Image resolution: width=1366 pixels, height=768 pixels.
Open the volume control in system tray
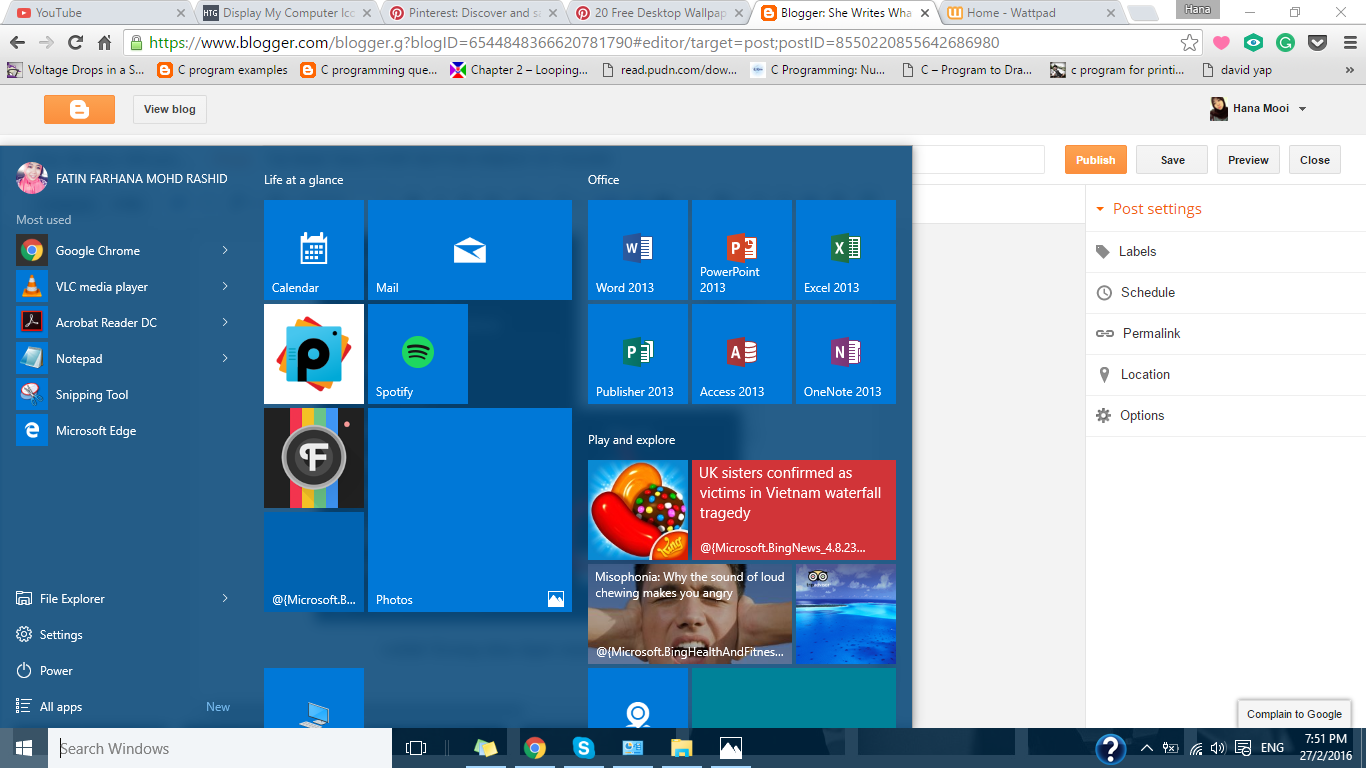1218,748
